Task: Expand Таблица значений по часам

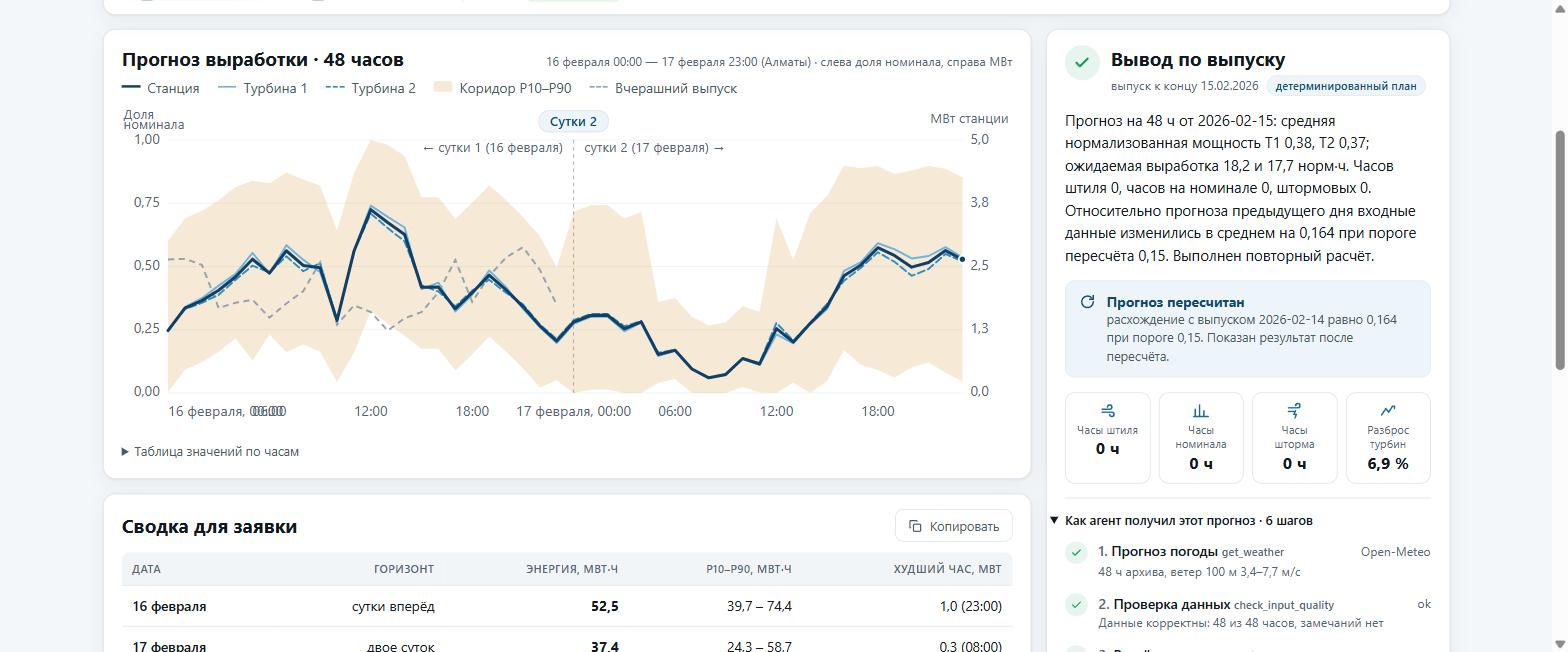Action: tap(210, 452)
